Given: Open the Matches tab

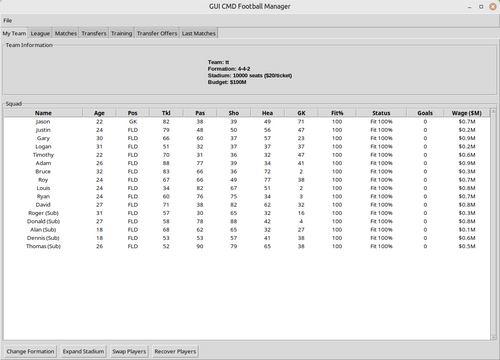Looking at the screenshot, I should (66, 33).
